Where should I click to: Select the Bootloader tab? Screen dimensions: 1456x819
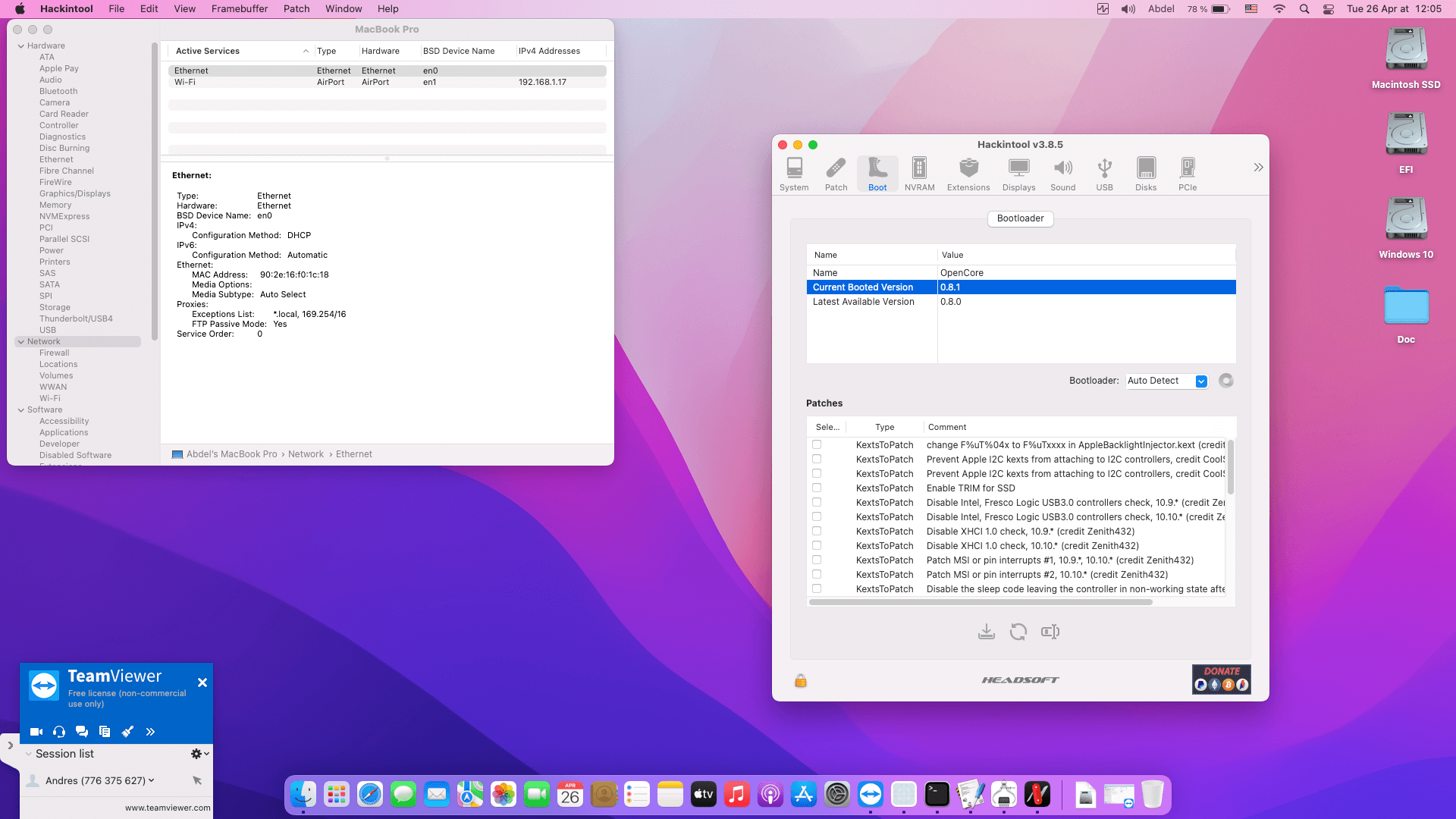1020,218
